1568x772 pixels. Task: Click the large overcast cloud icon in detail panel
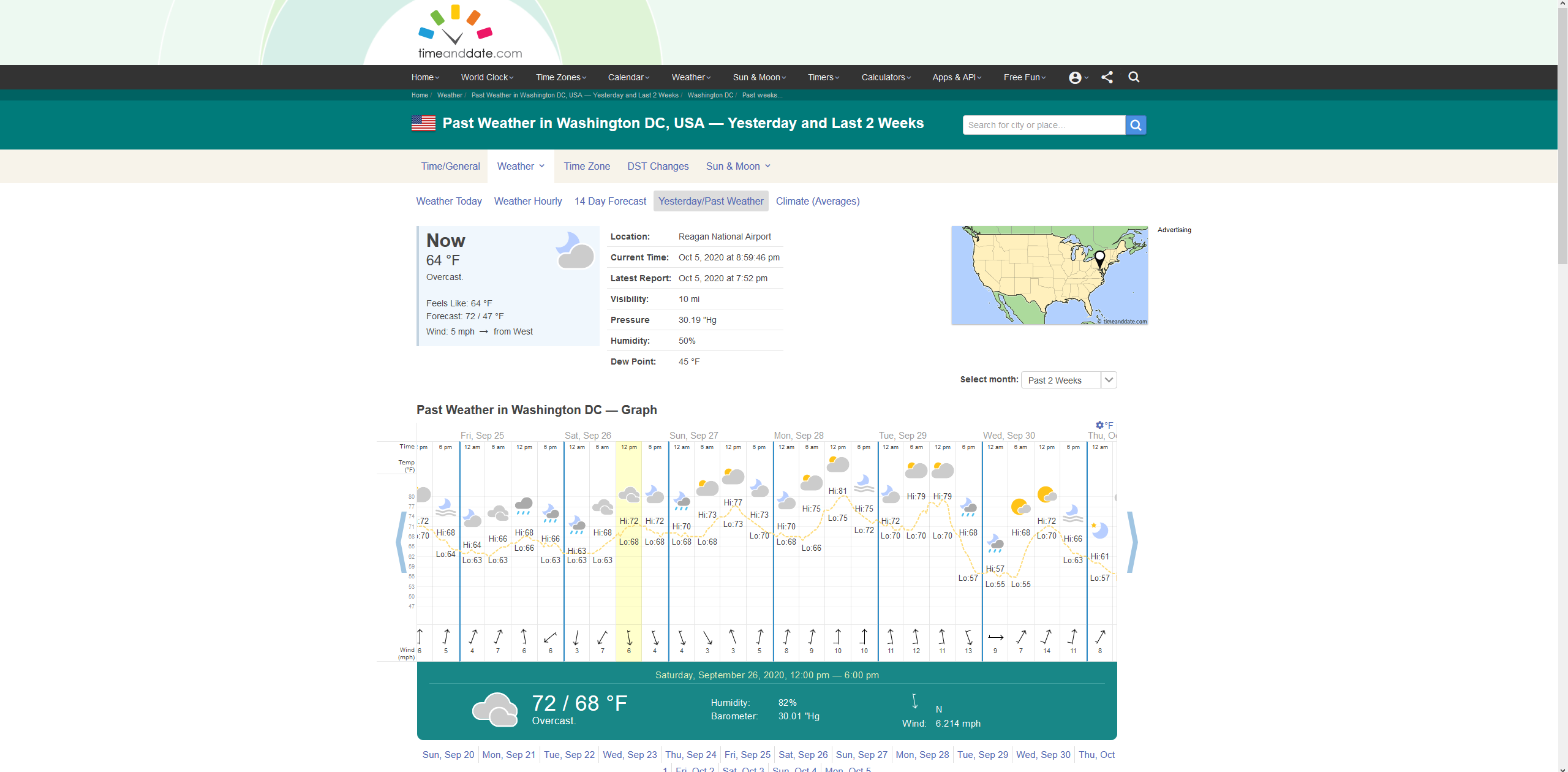(495, 710)
